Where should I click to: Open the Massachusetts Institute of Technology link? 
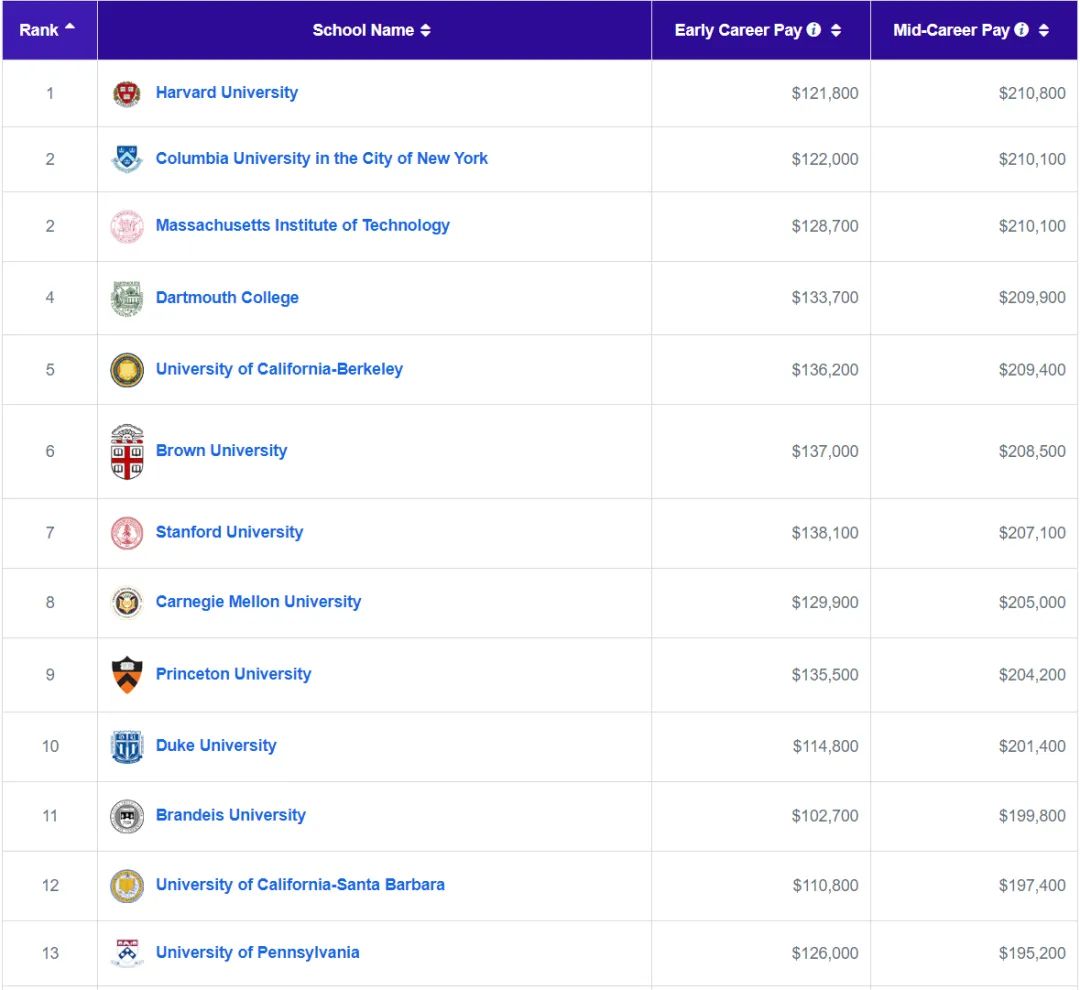pyautogui.click(x=302, y=225)
